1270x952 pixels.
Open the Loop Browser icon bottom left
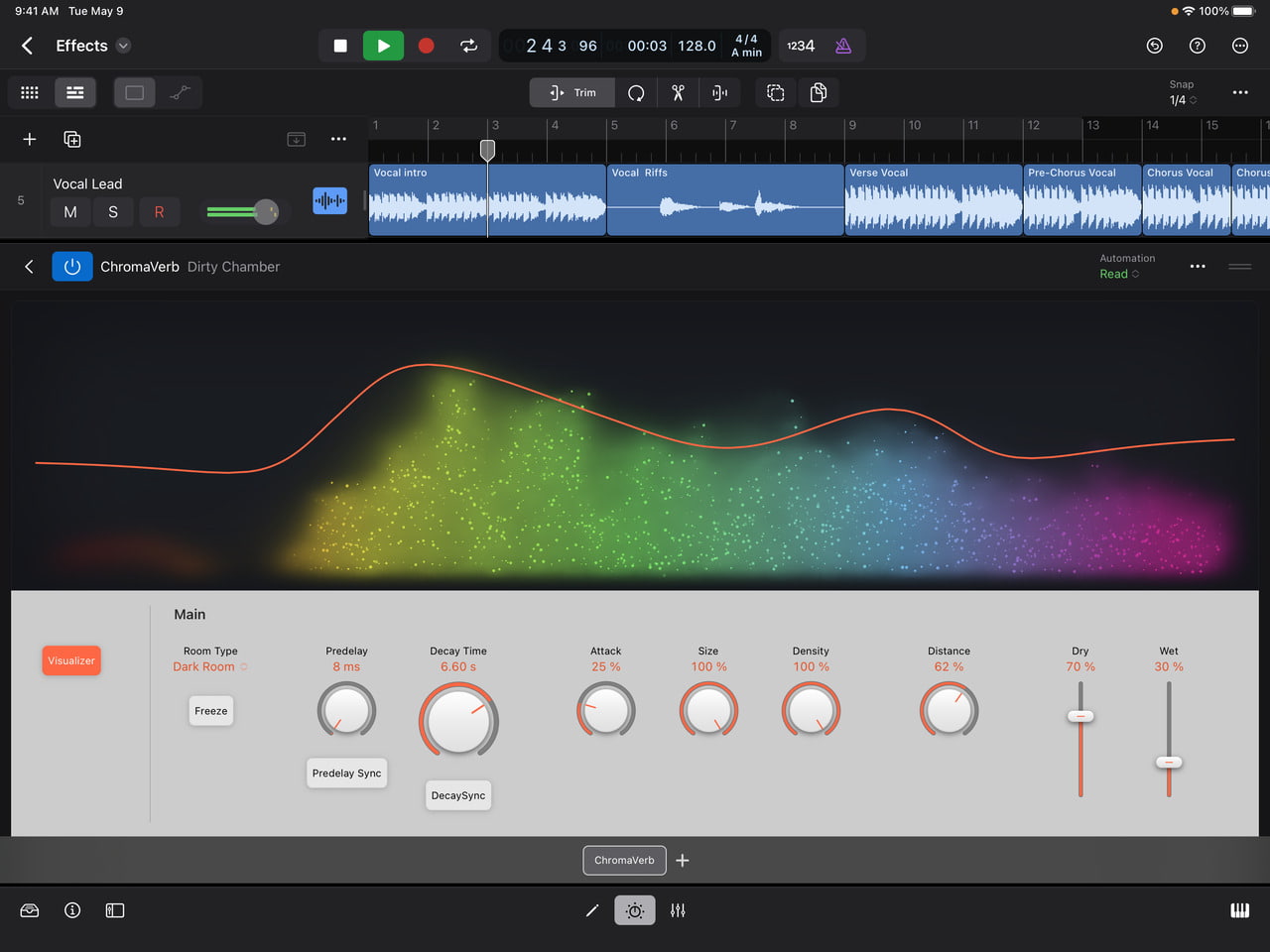(x=29, y=910)
